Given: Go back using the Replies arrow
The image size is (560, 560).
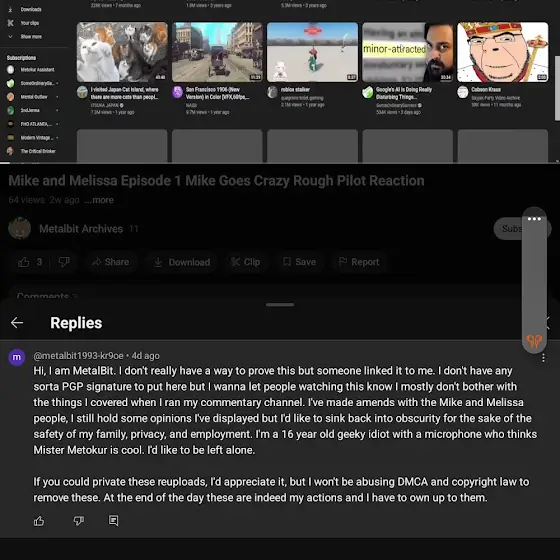Looking at the screenshot, I should pyautogui.click(x=17, y=322).
